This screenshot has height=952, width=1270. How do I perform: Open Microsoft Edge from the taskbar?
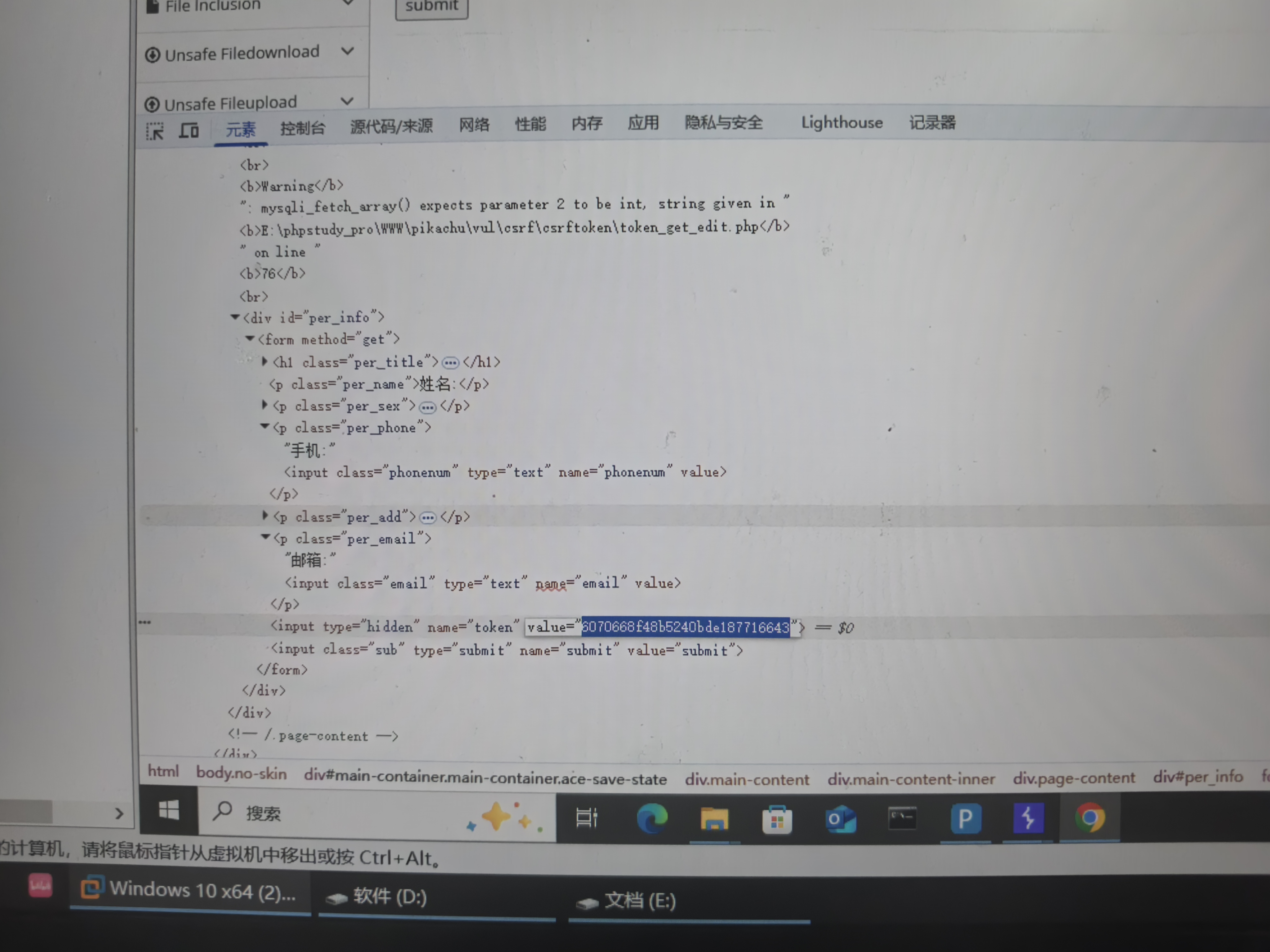(x=652, y=818)
